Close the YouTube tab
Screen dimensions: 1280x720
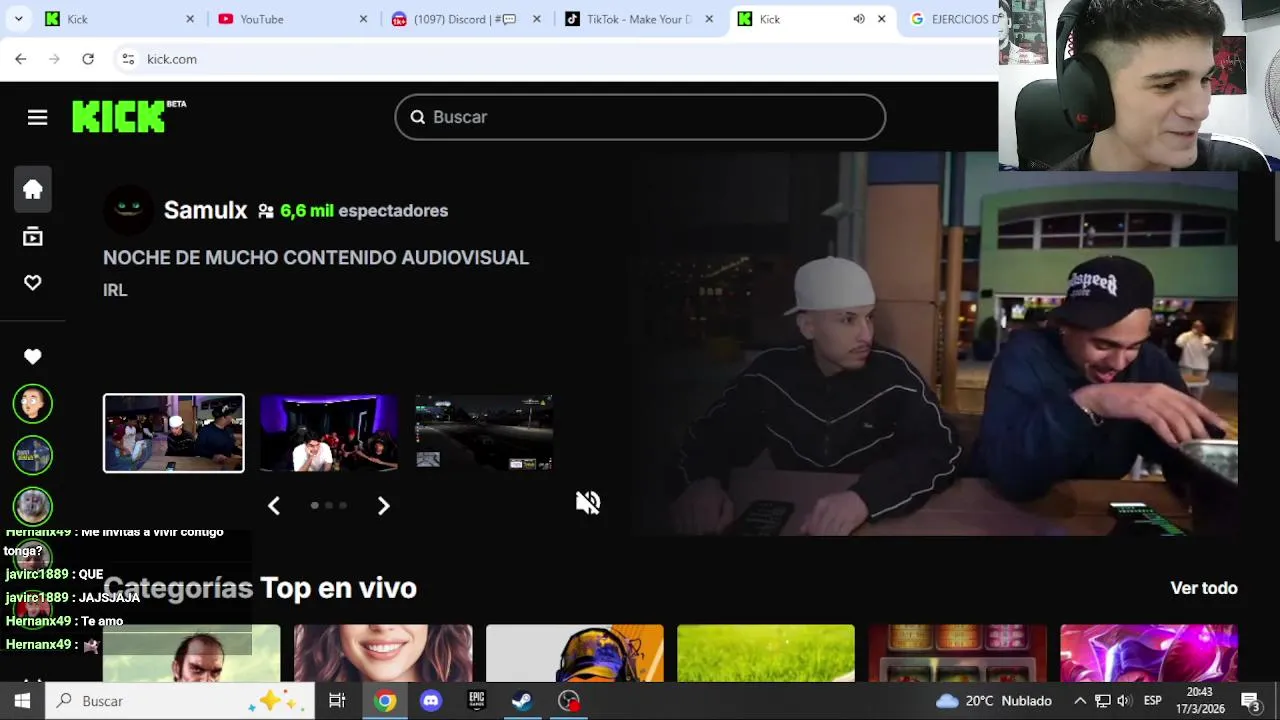[x=363, y=19]
